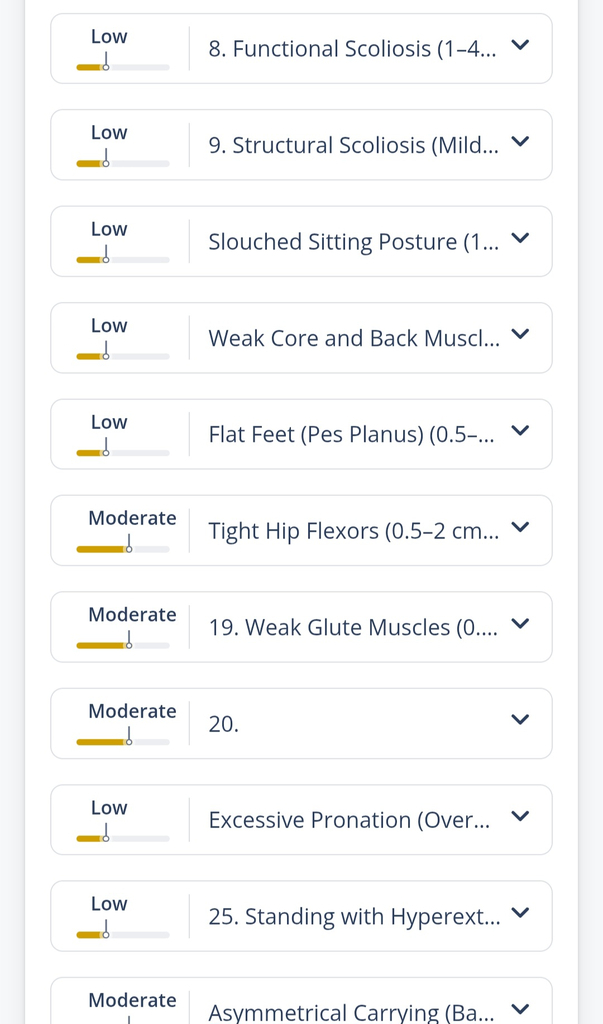Expand Asymmetrical Carrying chevron
603x1024 pixels.
[519, 1009]
